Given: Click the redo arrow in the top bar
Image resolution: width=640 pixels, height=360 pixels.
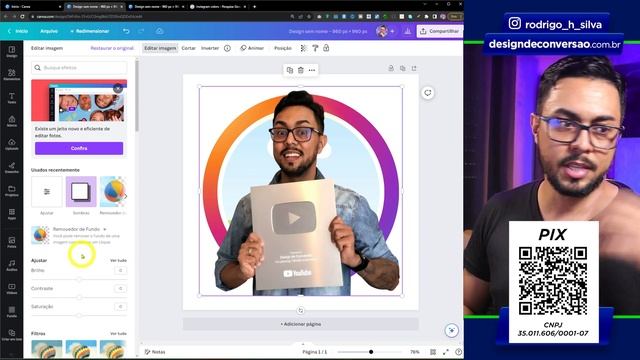Looking at the screenshot, I should (141, 31).
